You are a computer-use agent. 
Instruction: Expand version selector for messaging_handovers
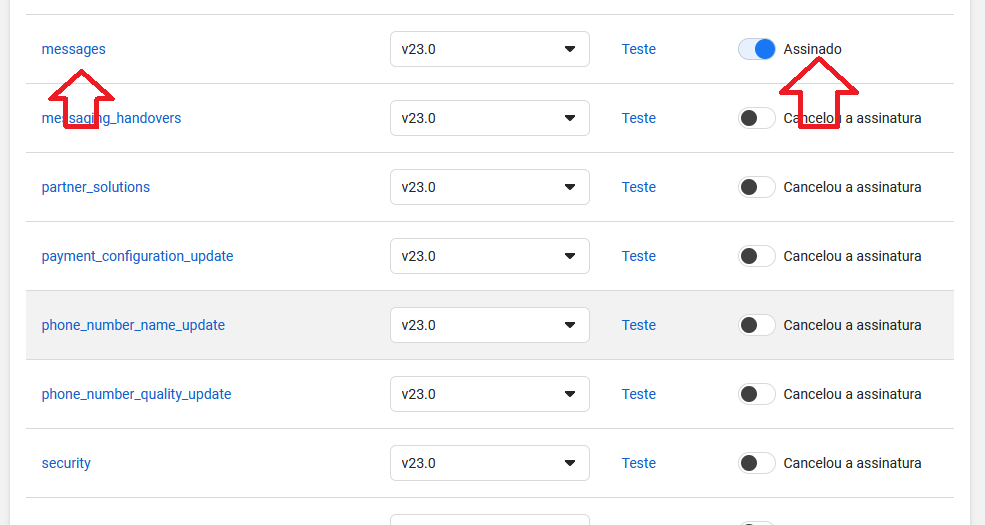pos(489,118)
